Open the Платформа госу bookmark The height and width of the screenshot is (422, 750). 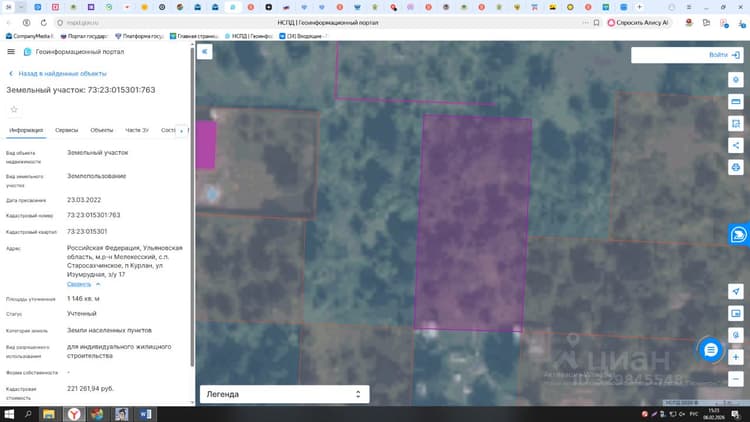click(x=139, y=36)
